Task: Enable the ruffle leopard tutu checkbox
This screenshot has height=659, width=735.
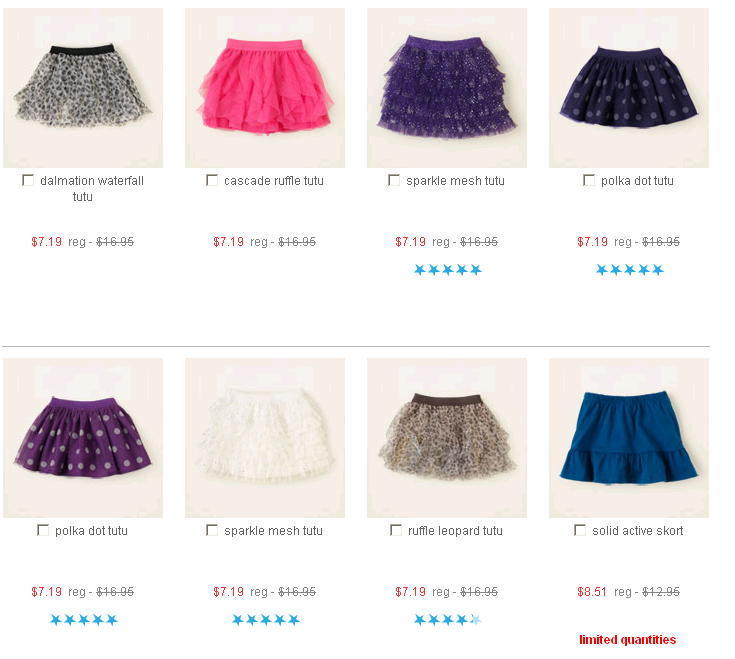Action: pos(396,530)
